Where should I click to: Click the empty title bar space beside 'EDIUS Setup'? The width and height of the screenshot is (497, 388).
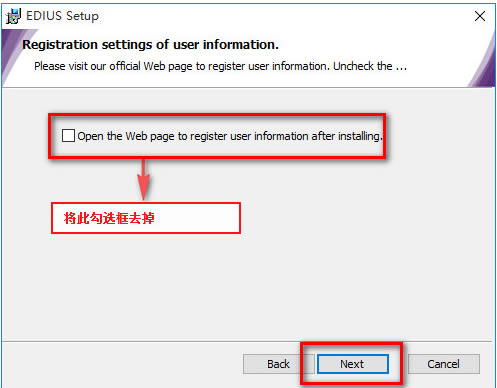283,16
